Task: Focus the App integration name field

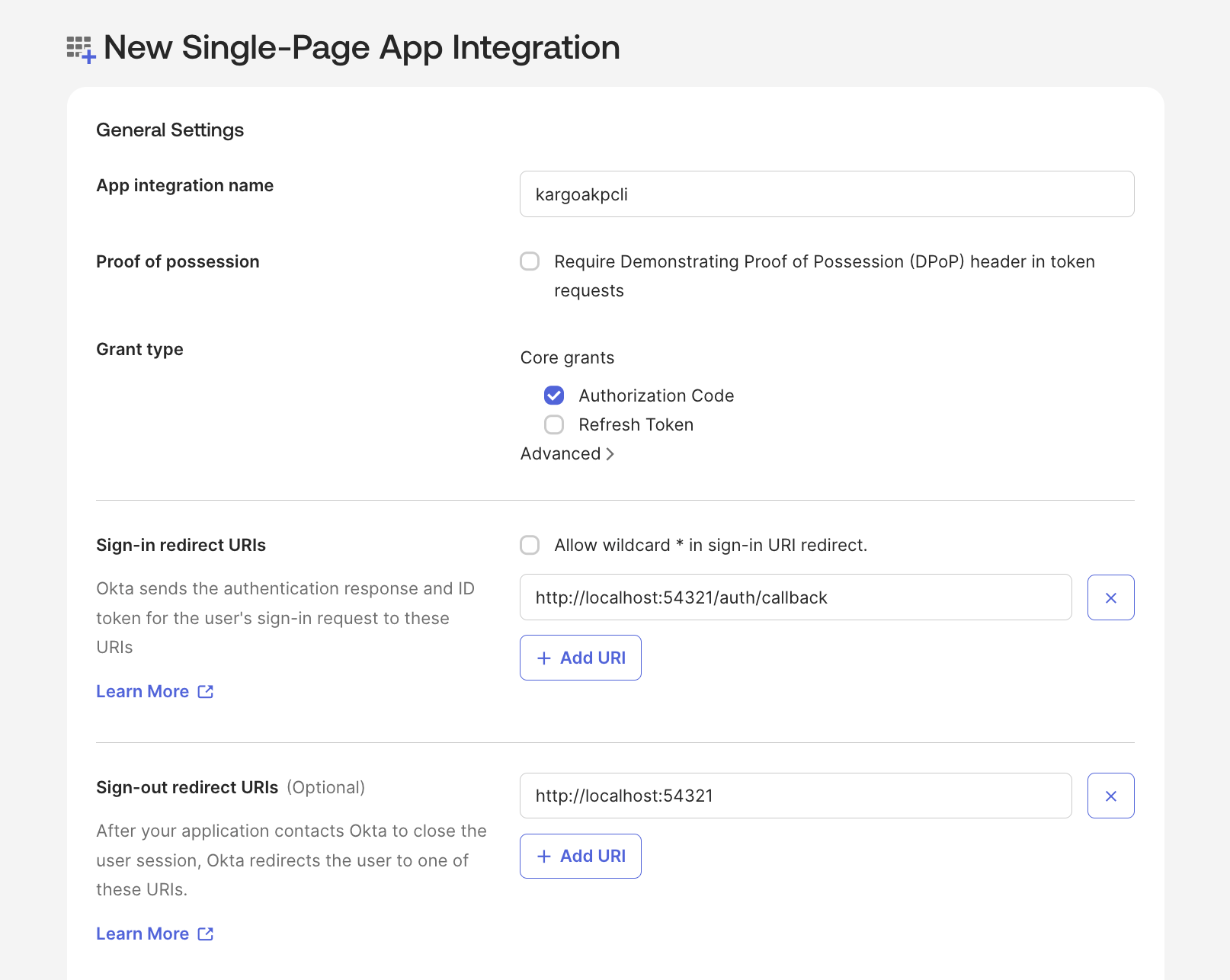Action: click(x=827, y=194)
